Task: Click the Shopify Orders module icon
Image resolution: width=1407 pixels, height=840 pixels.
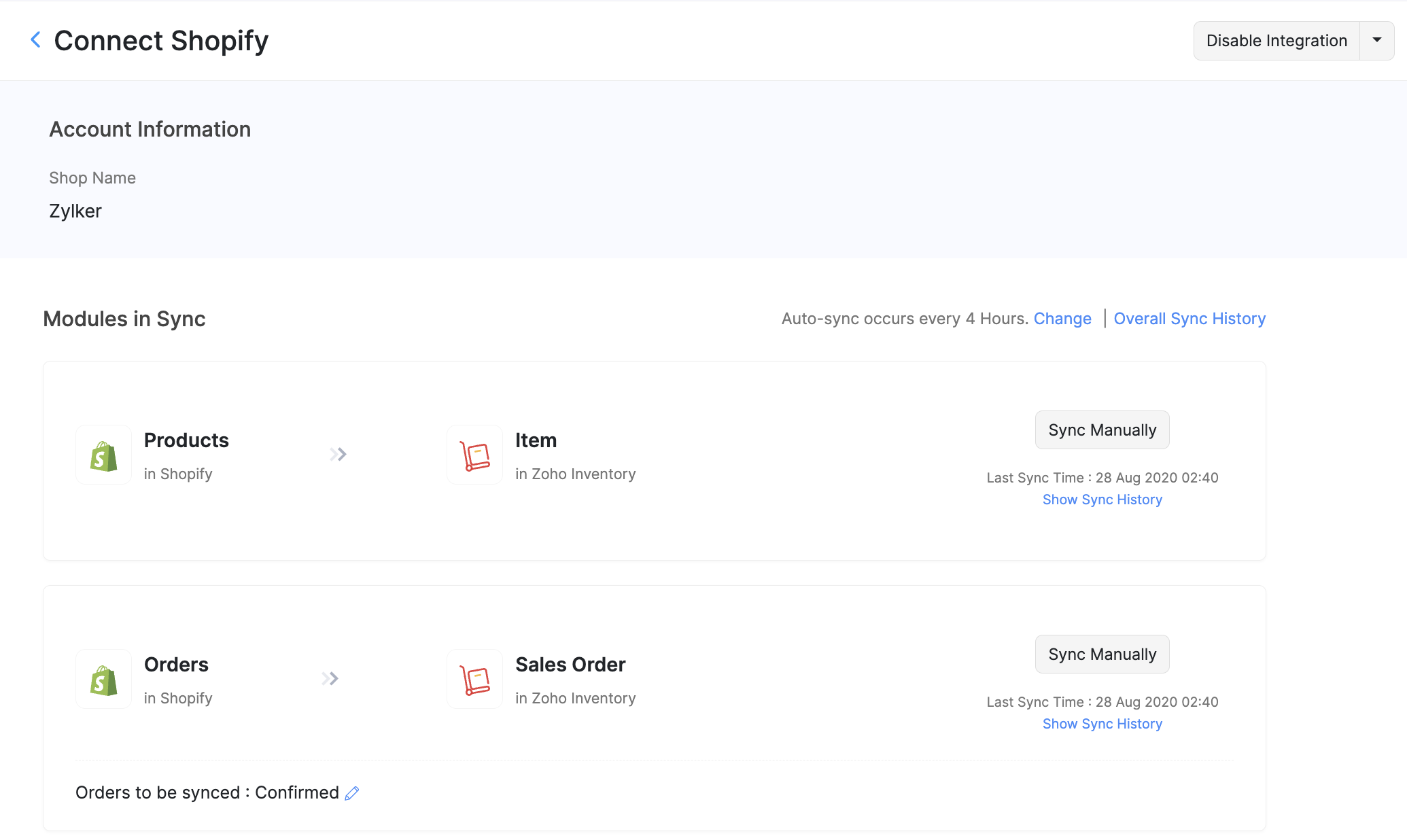Action: coord(103,678)
